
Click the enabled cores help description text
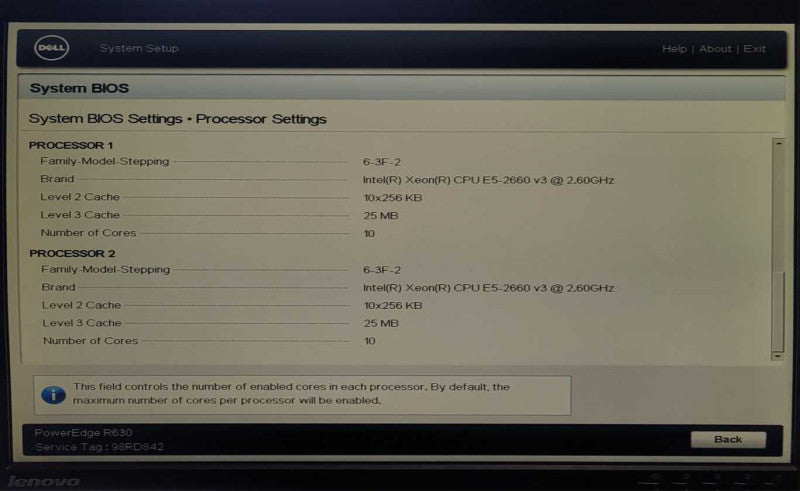click(x=291, y=394)
